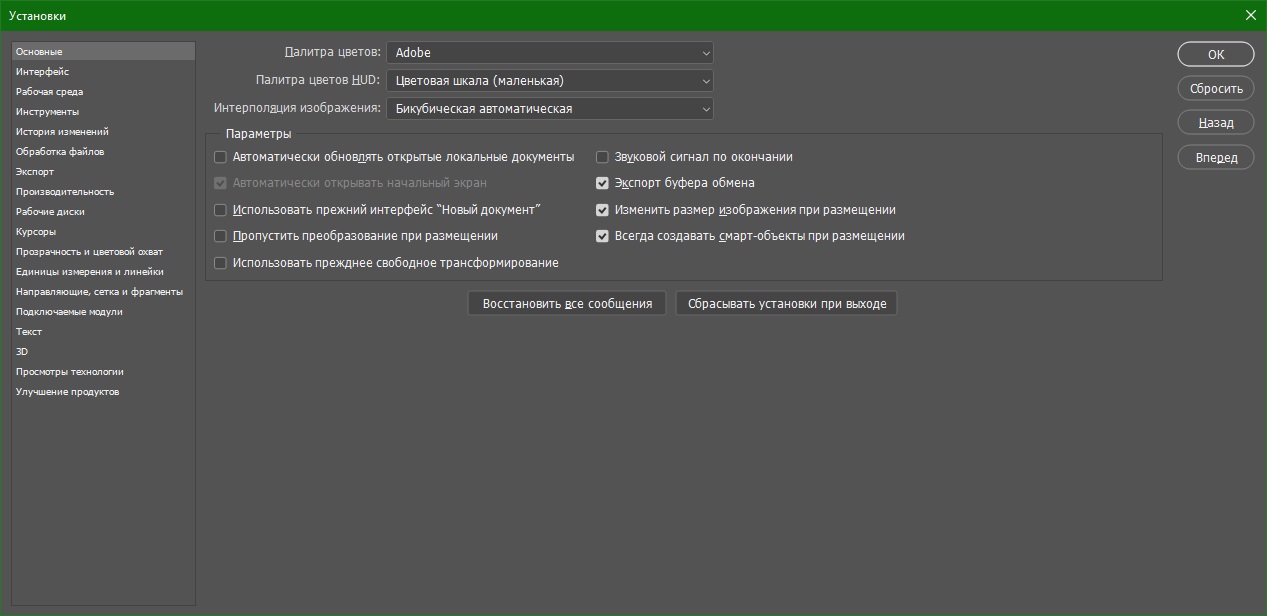Toggle Звуковой сигнал по окончании checkbox

click(602, 157)
